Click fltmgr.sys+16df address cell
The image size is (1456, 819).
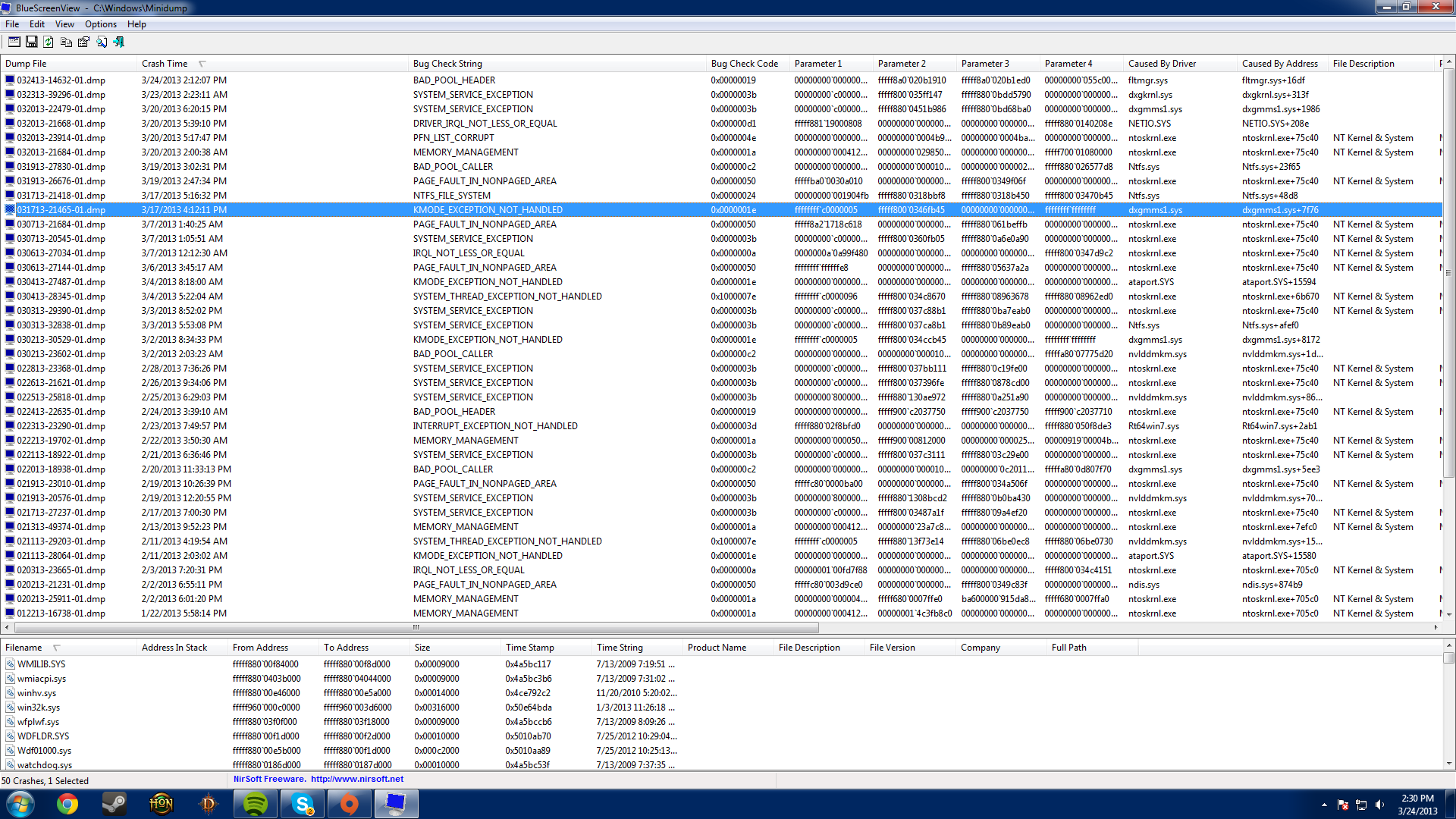[1273, 80]
